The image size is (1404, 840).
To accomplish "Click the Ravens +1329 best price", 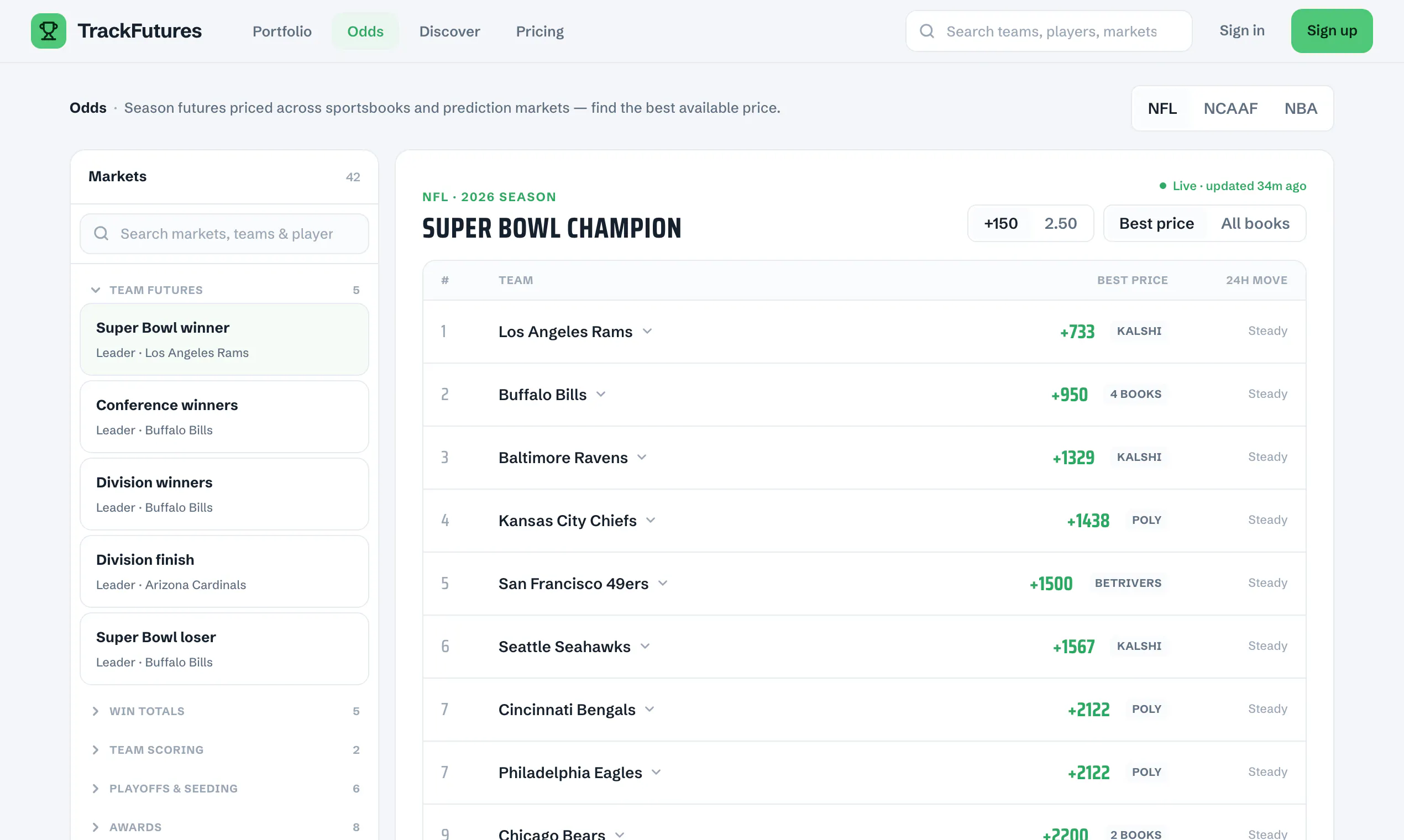I will tap(1073, 458).
